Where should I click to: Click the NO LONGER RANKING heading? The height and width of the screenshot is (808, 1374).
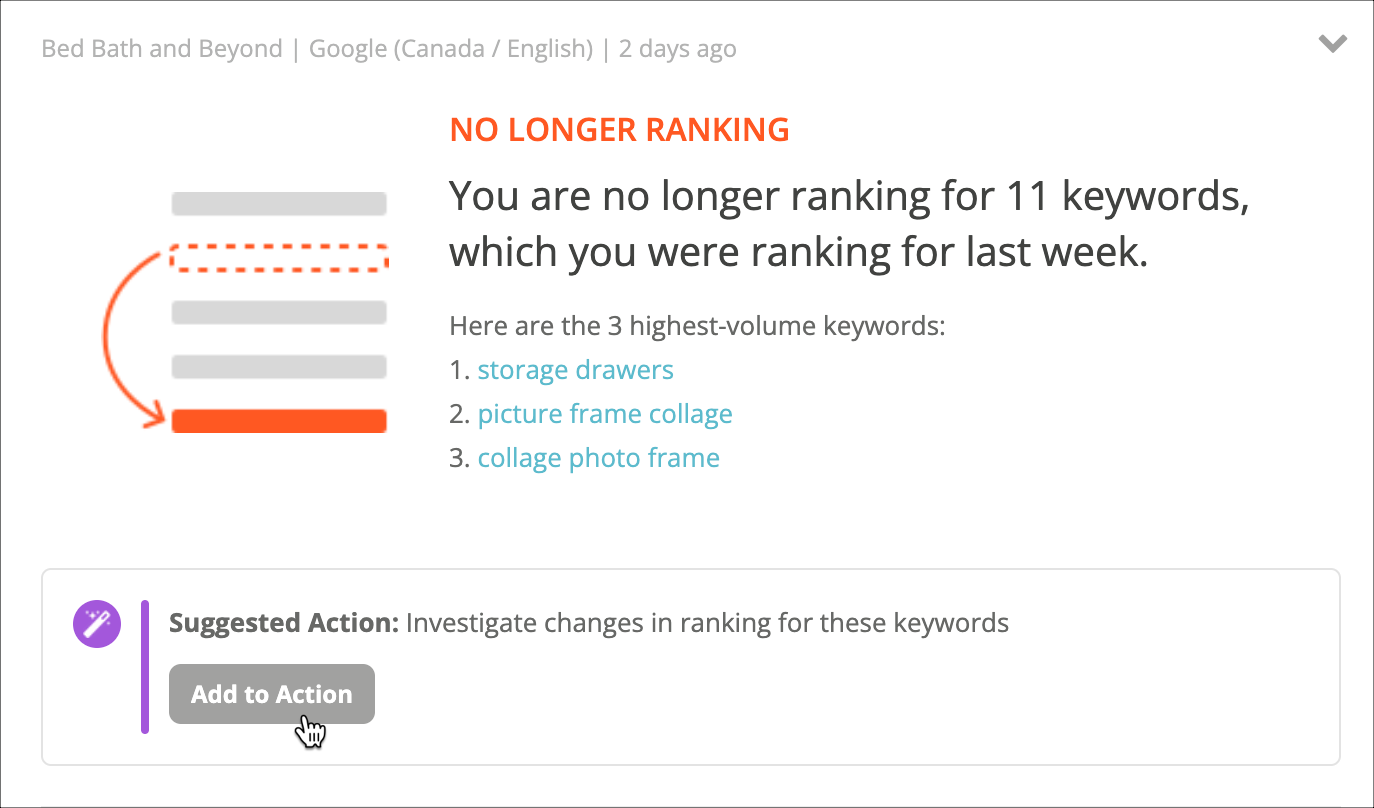point(619,130)
